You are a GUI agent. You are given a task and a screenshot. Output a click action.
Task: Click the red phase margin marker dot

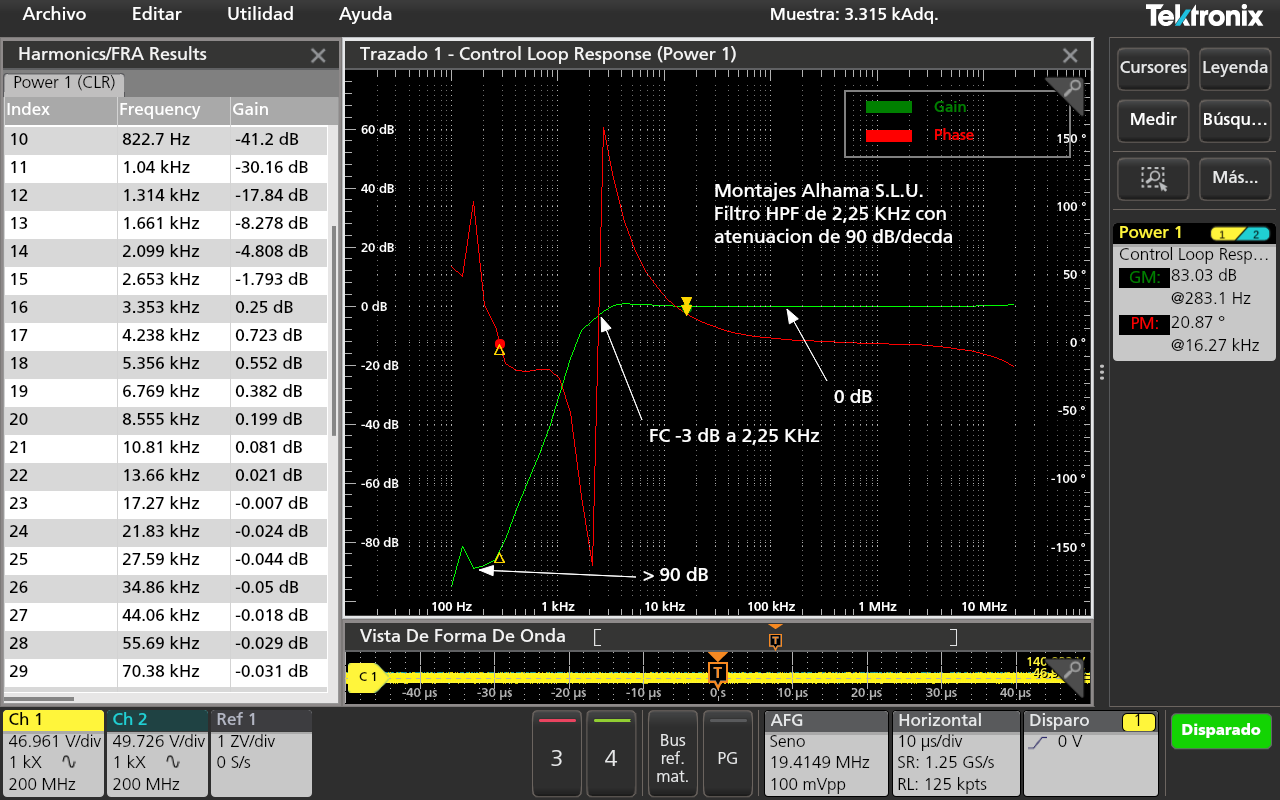500,344
